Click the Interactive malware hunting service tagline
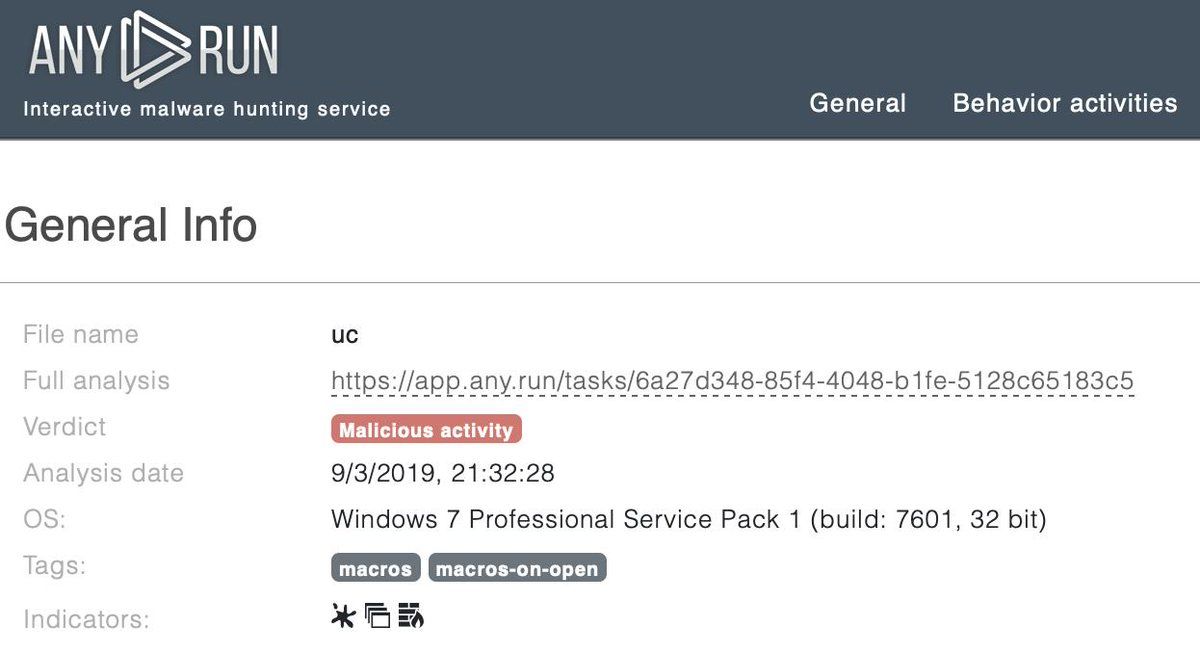The image size is (1200, 653). pyautogui.click(x=206, y=109)
